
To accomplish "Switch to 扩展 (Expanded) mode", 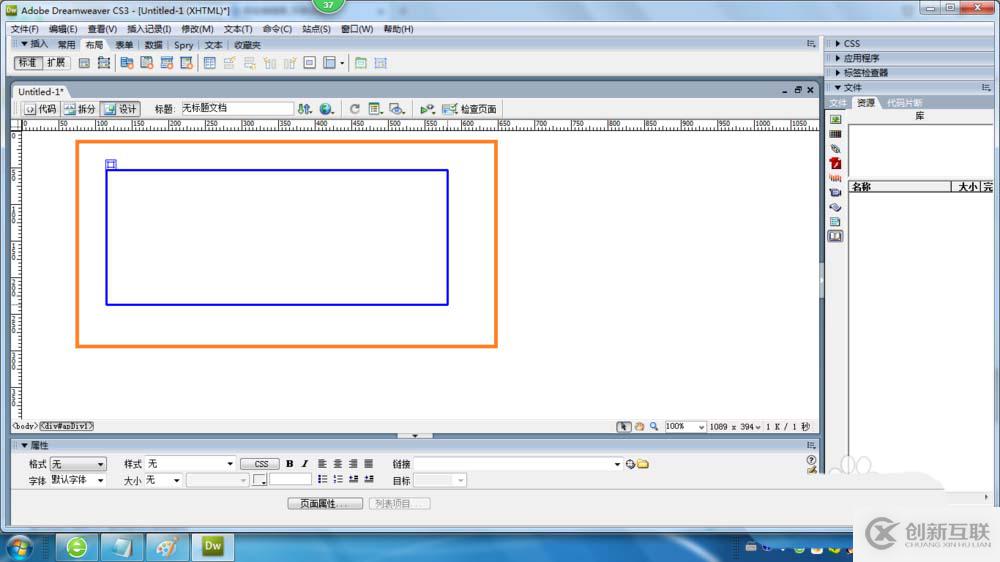I will pos(56,63).
